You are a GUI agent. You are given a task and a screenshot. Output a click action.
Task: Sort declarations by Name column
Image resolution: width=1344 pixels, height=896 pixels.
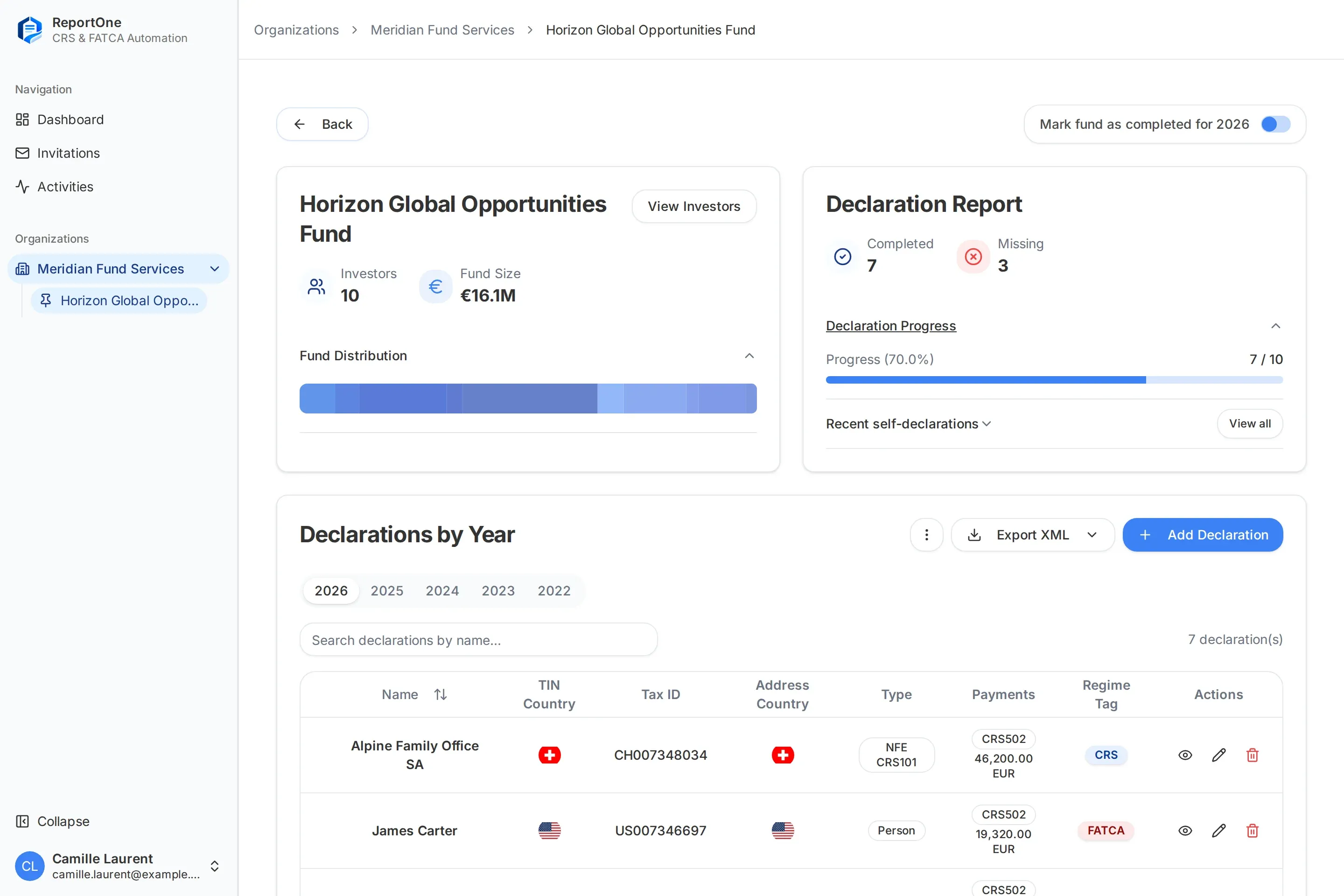click(440, 694)
